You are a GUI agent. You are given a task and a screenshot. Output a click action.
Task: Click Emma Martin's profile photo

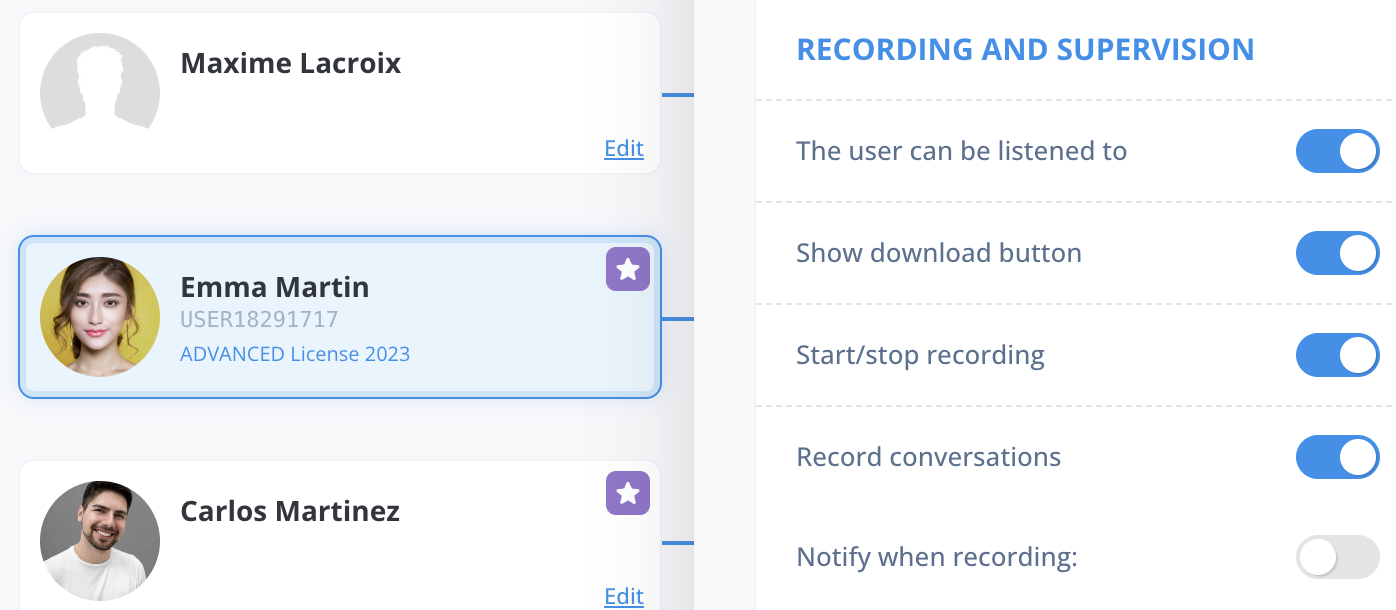coord(100,317)
